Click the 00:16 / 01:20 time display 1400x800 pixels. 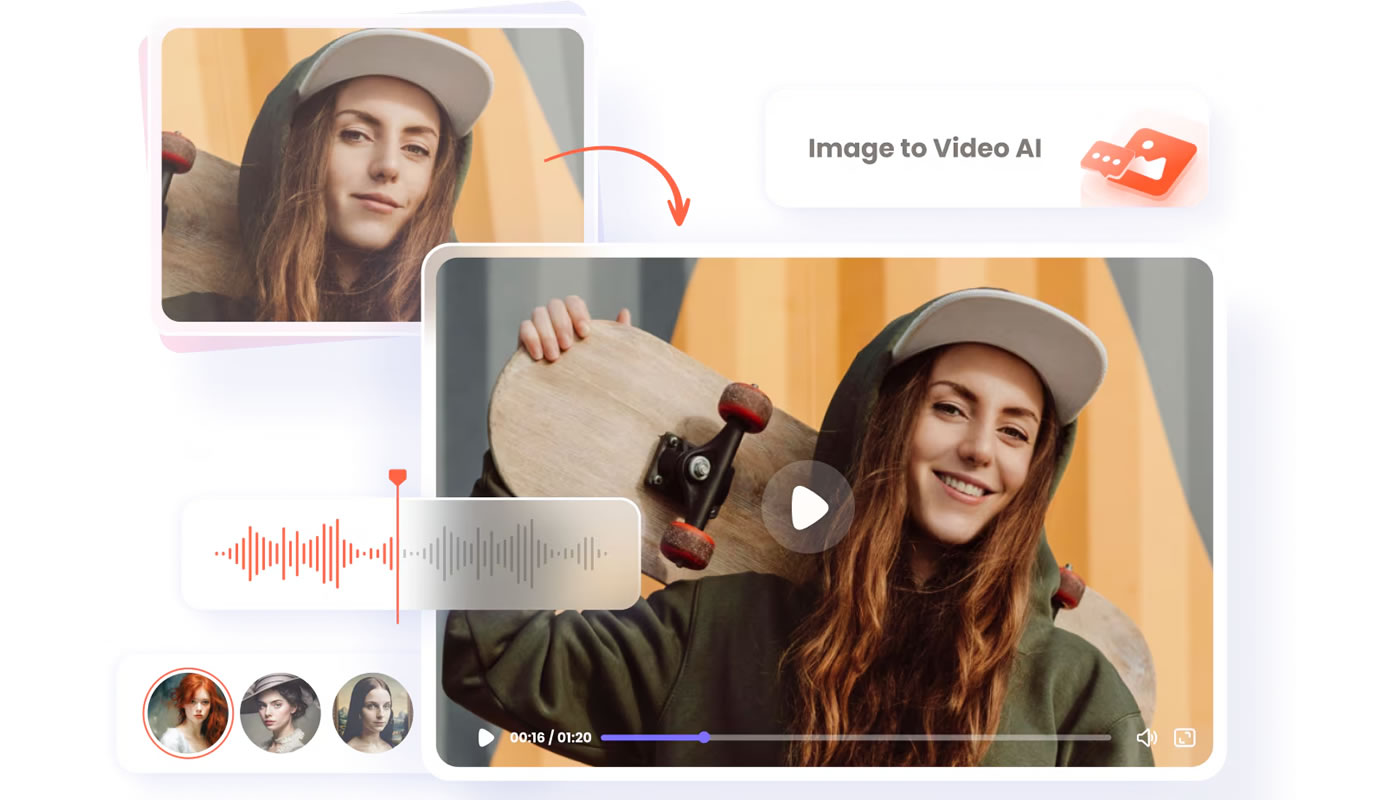[x=550, y=738]
